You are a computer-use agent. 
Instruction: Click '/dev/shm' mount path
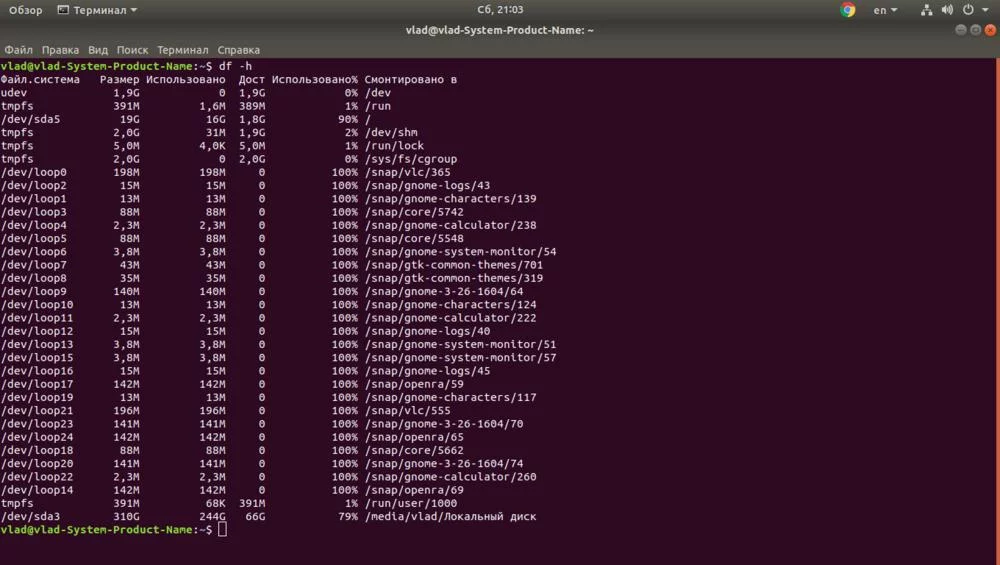pyautogui.click(x=391, y=133)
